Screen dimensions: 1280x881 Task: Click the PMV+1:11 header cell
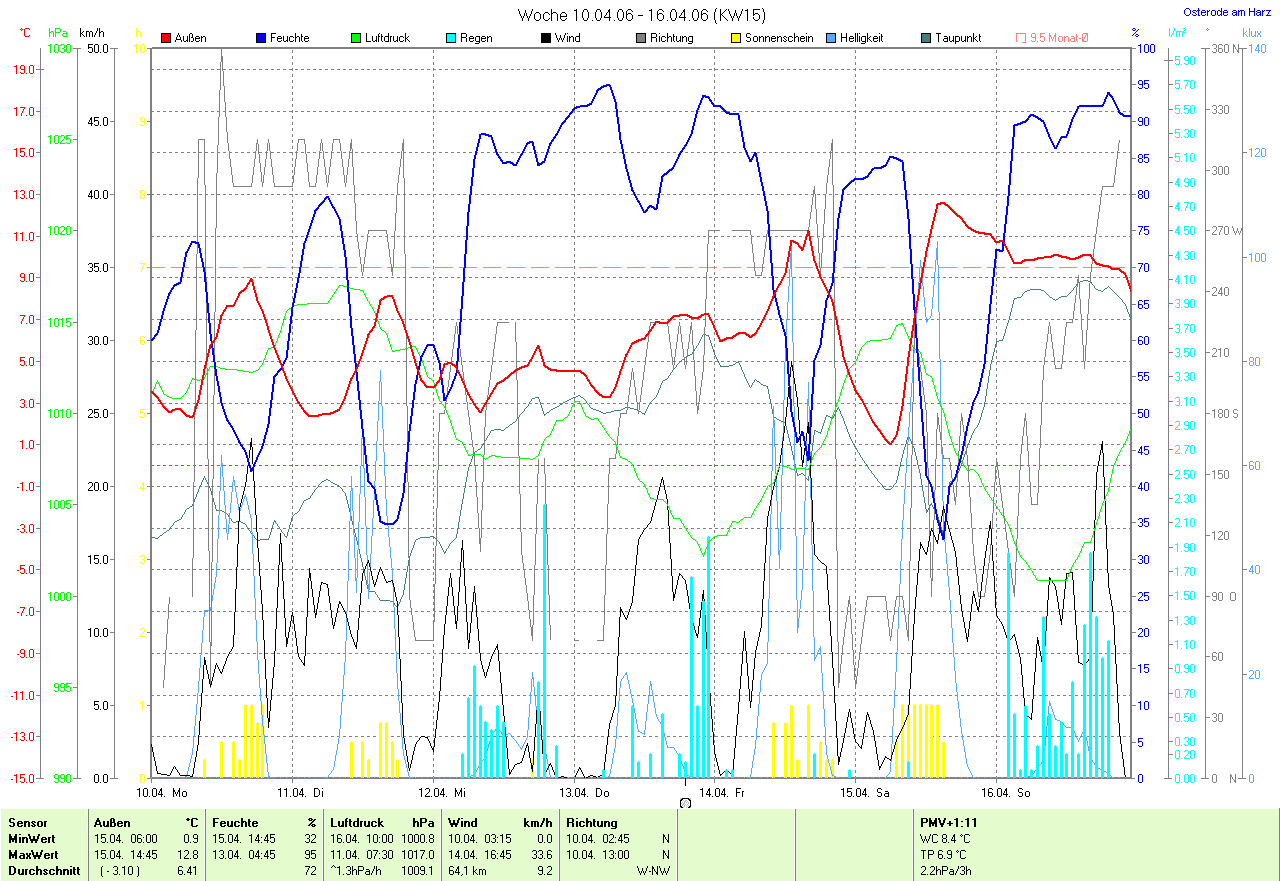click(950, 823)
